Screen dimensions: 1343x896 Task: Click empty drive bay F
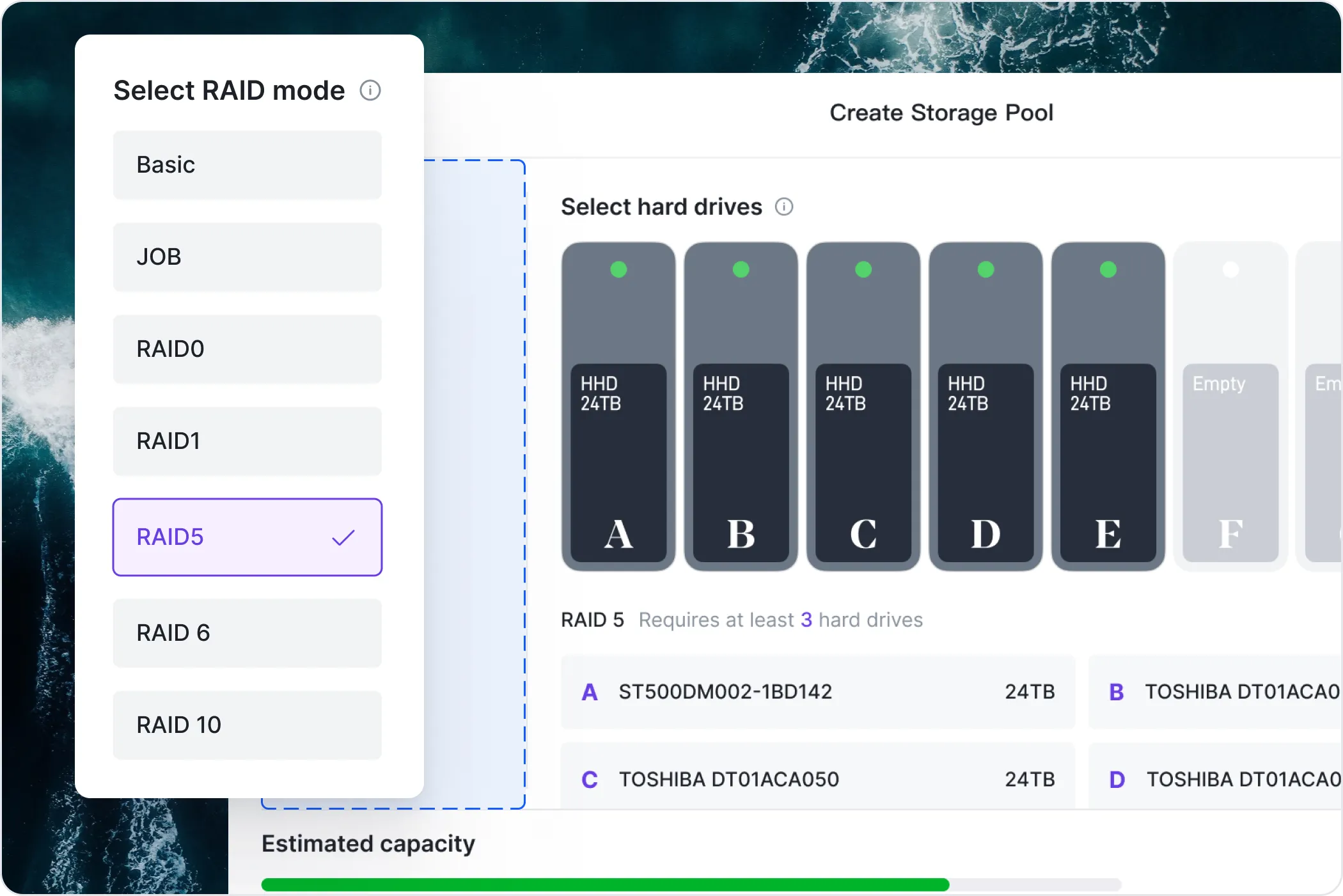pos(1231,406)
